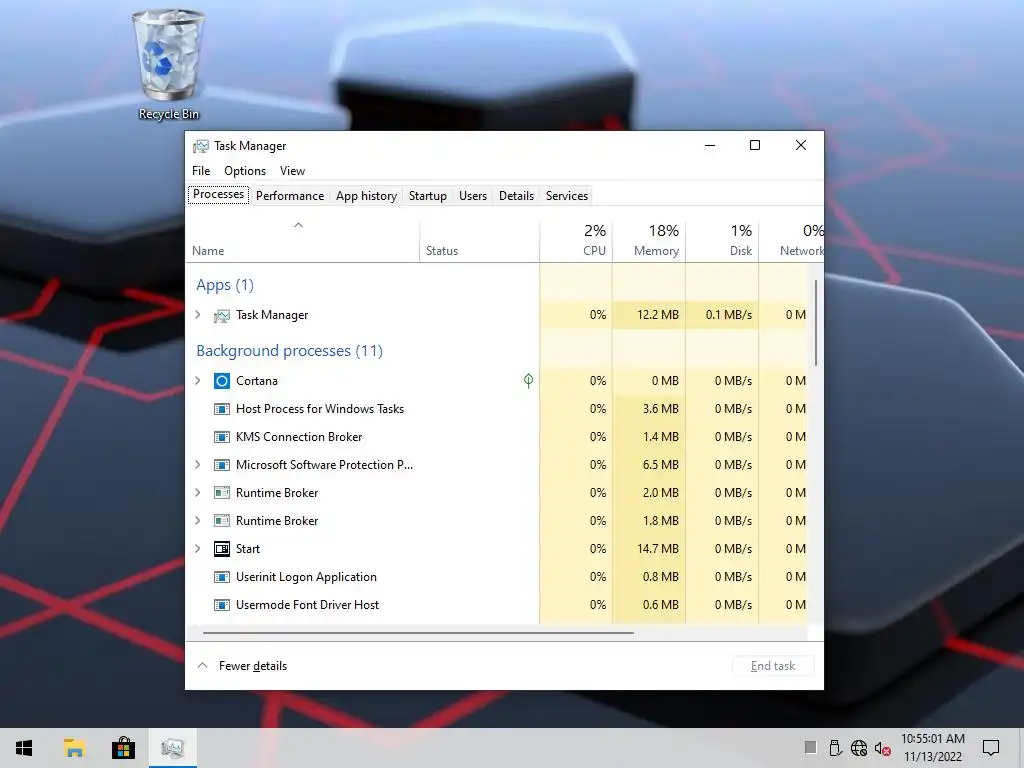Click the End task button
Viewport: 1024px width, 768px height.
tap(773, 665)
